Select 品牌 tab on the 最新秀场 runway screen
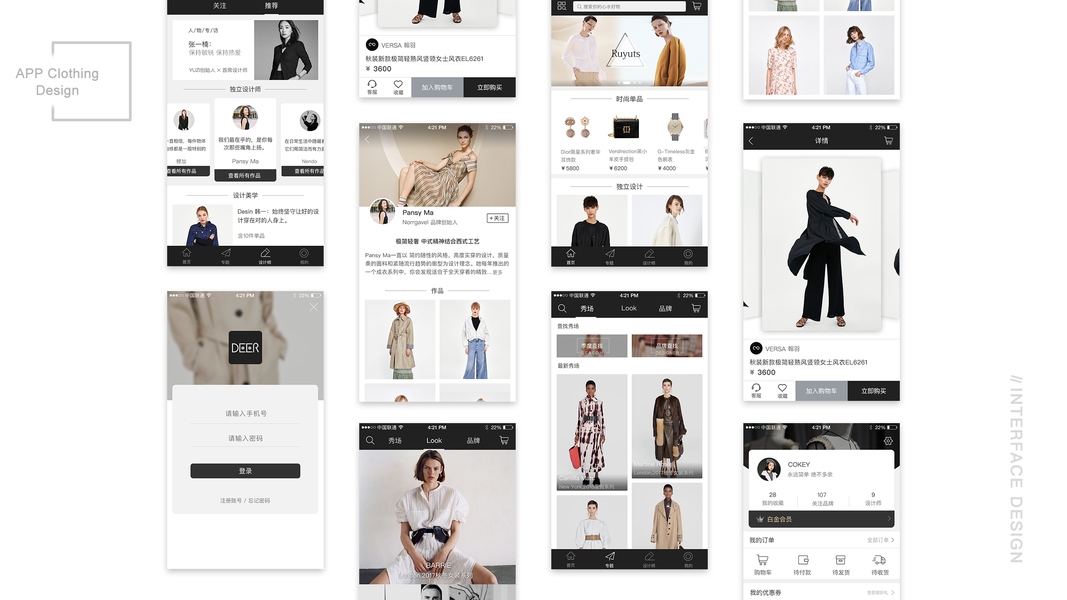The width and height of the screenshot is (1067, 600). (x=666, y=308)
